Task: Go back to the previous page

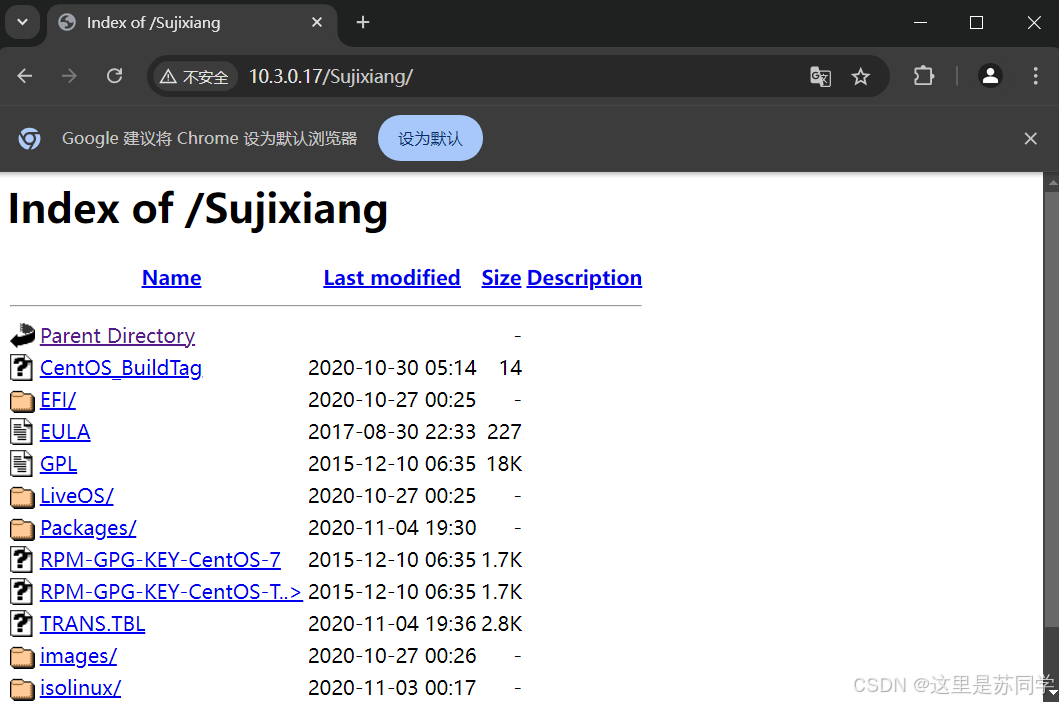Action: pos(25,76)
